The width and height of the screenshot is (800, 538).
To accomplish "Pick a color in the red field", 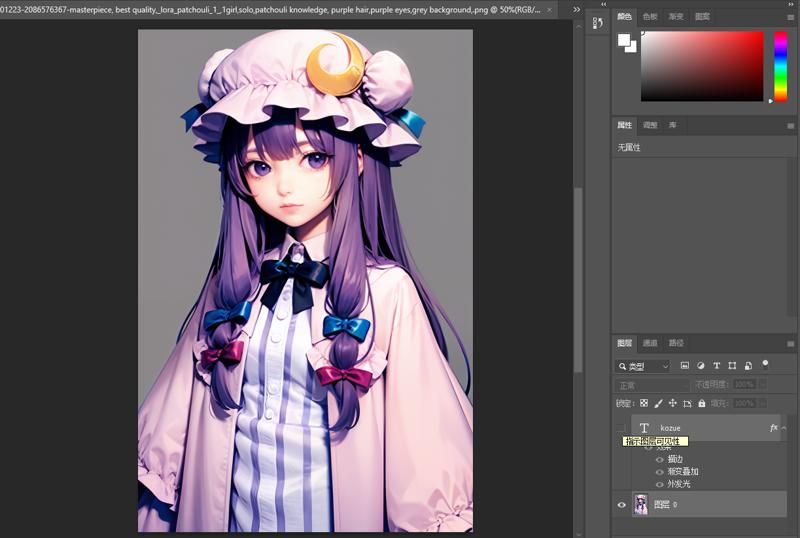I will click(x=702, y=66).
